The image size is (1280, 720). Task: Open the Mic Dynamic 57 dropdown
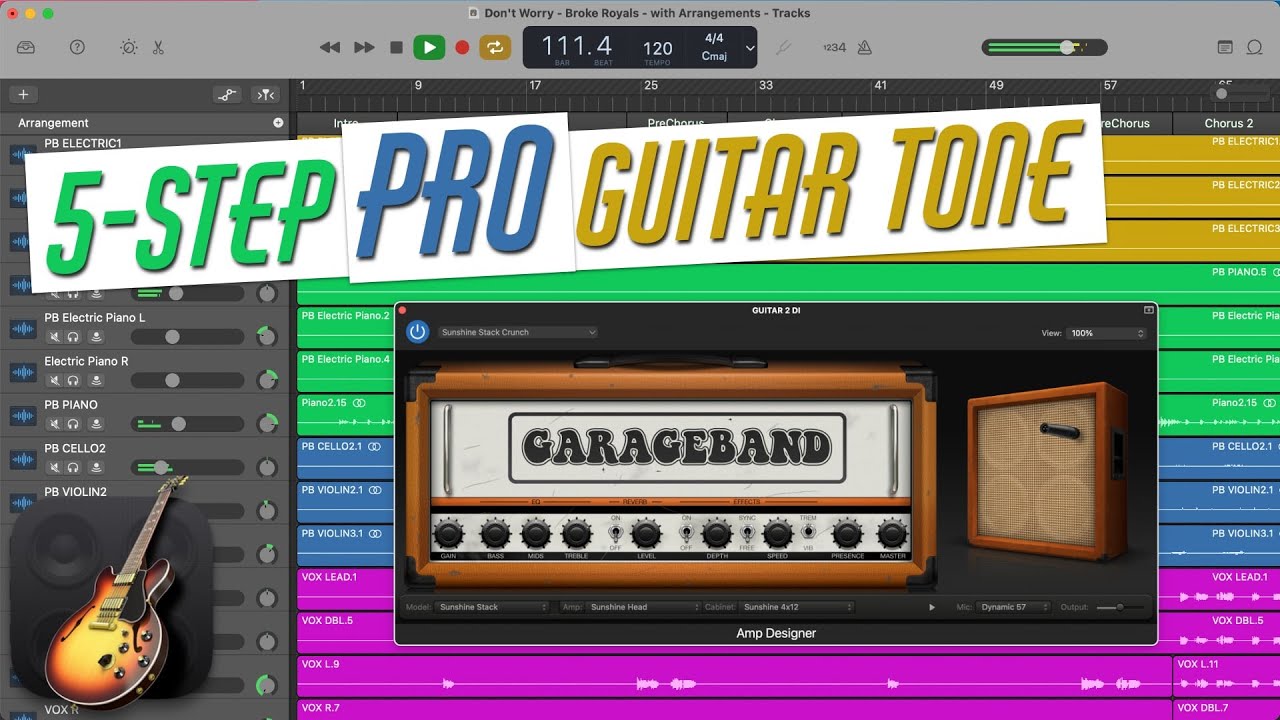tap(1014, 607)
